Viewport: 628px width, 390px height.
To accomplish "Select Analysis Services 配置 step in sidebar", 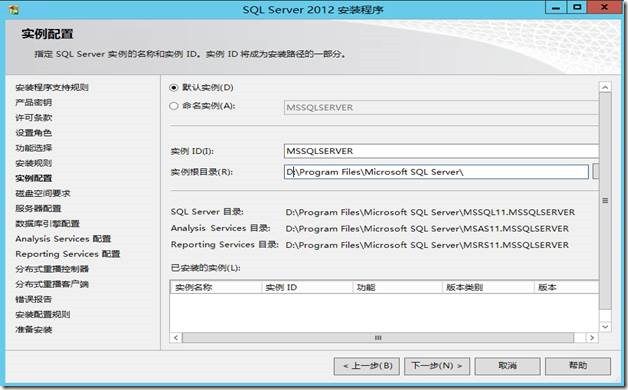I will pyautogui.click(x=63, y=239).
